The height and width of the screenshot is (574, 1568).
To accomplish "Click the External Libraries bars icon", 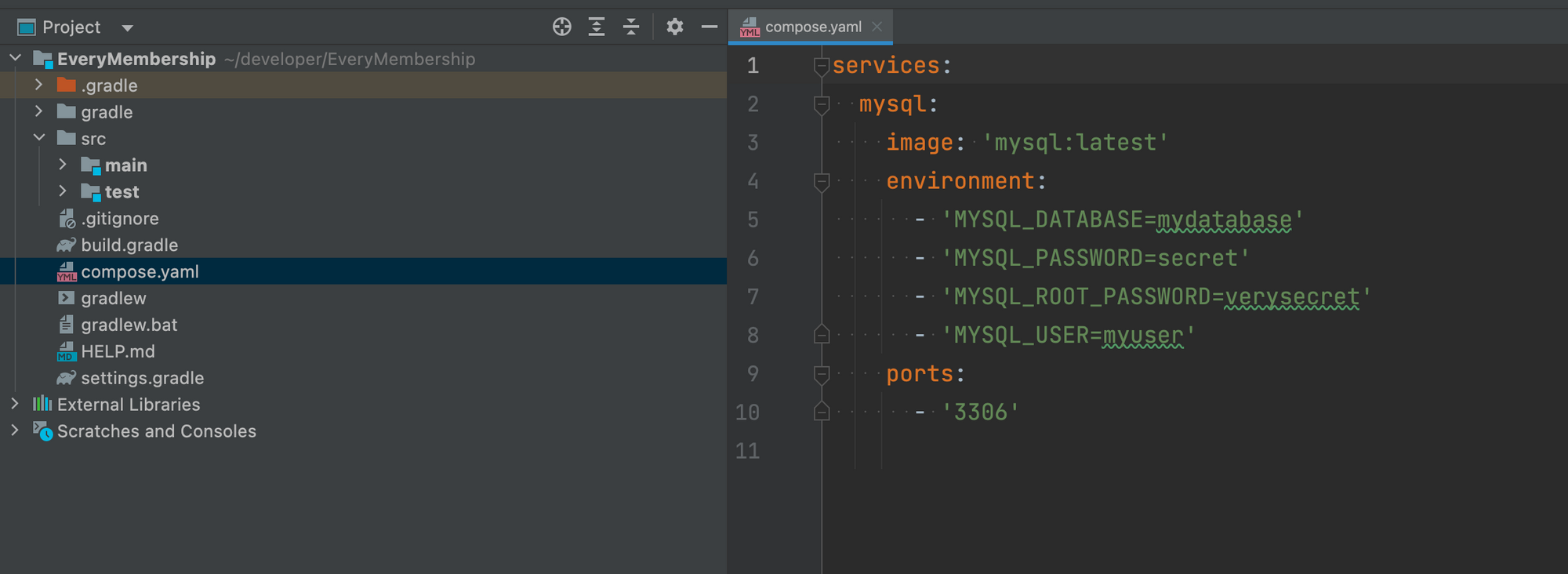I will 42,404.
